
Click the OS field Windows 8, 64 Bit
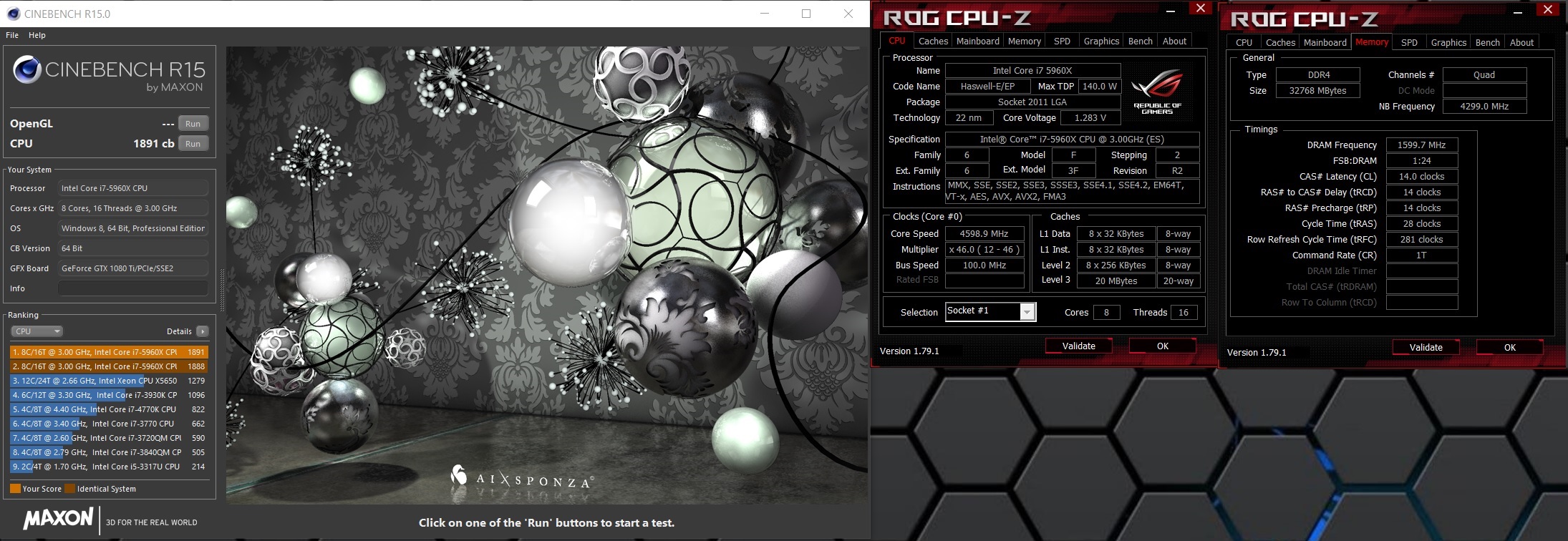click(x=133, y=228)
